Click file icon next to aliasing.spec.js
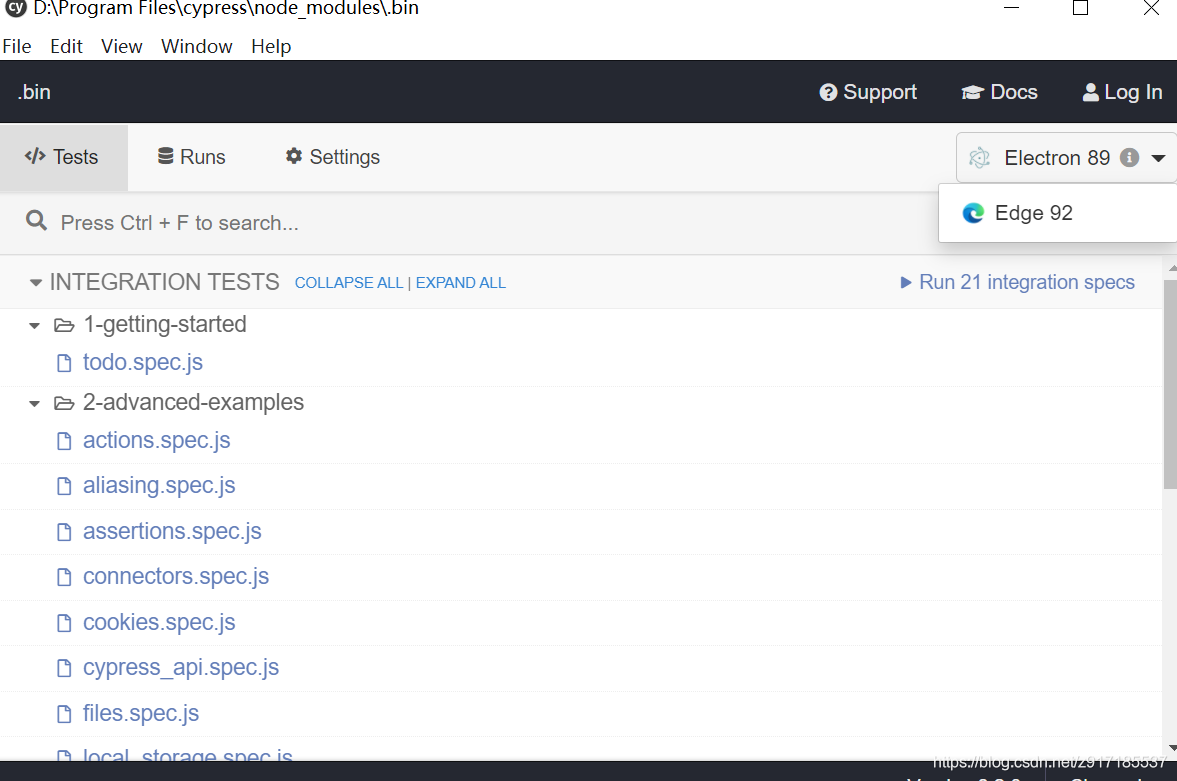The height and width of the screenshot is (781, 1177). (x=65, y=487)
